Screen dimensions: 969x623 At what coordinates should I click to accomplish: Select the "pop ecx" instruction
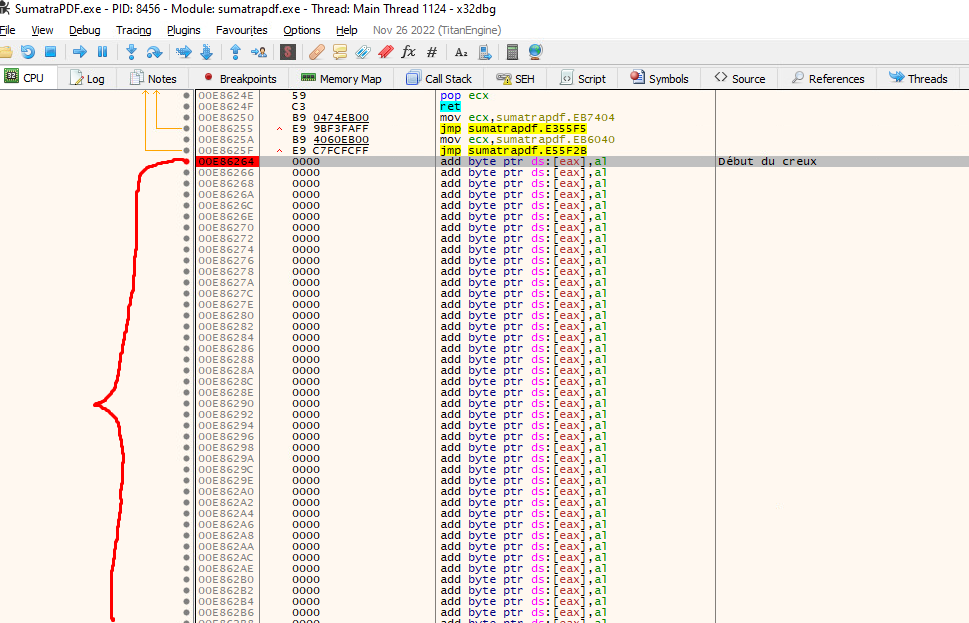click(464, 96)
